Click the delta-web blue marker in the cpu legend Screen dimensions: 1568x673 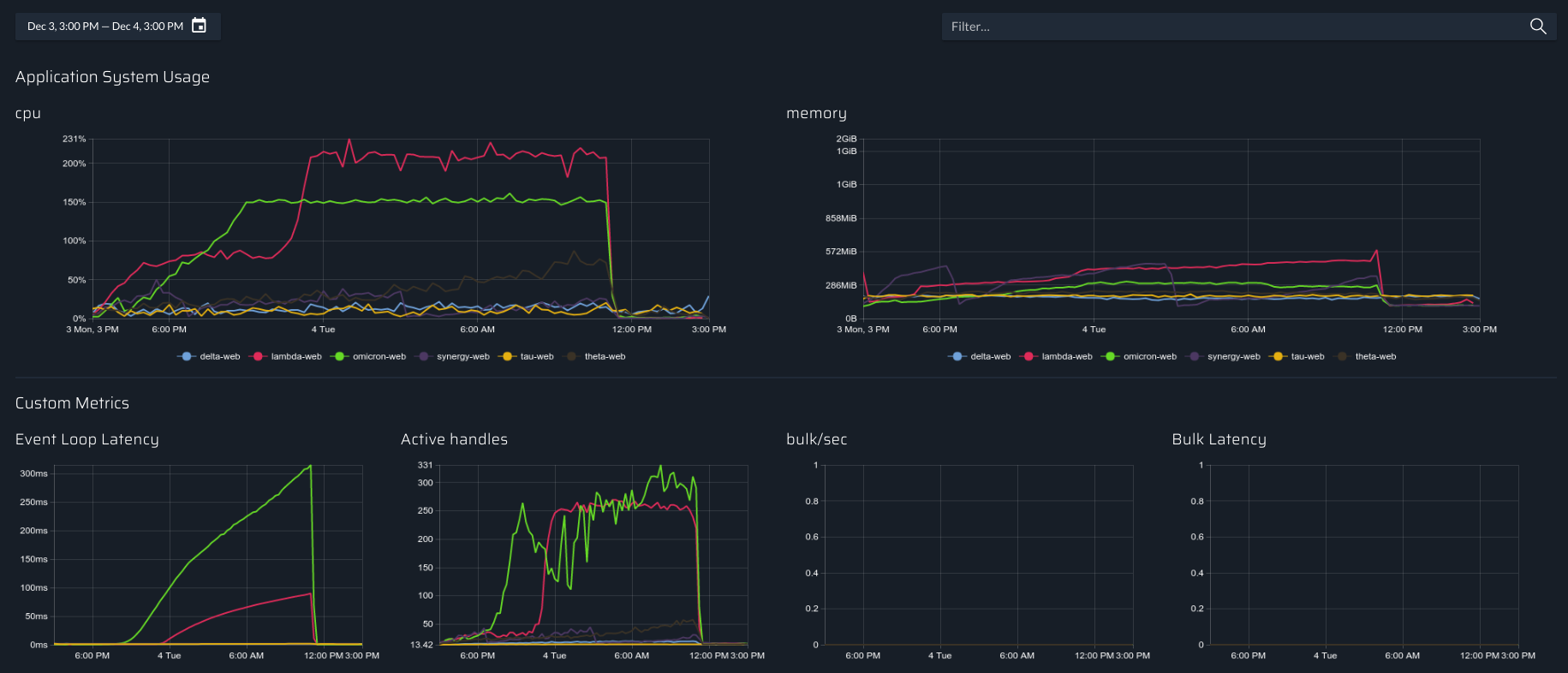click(186, 356)
